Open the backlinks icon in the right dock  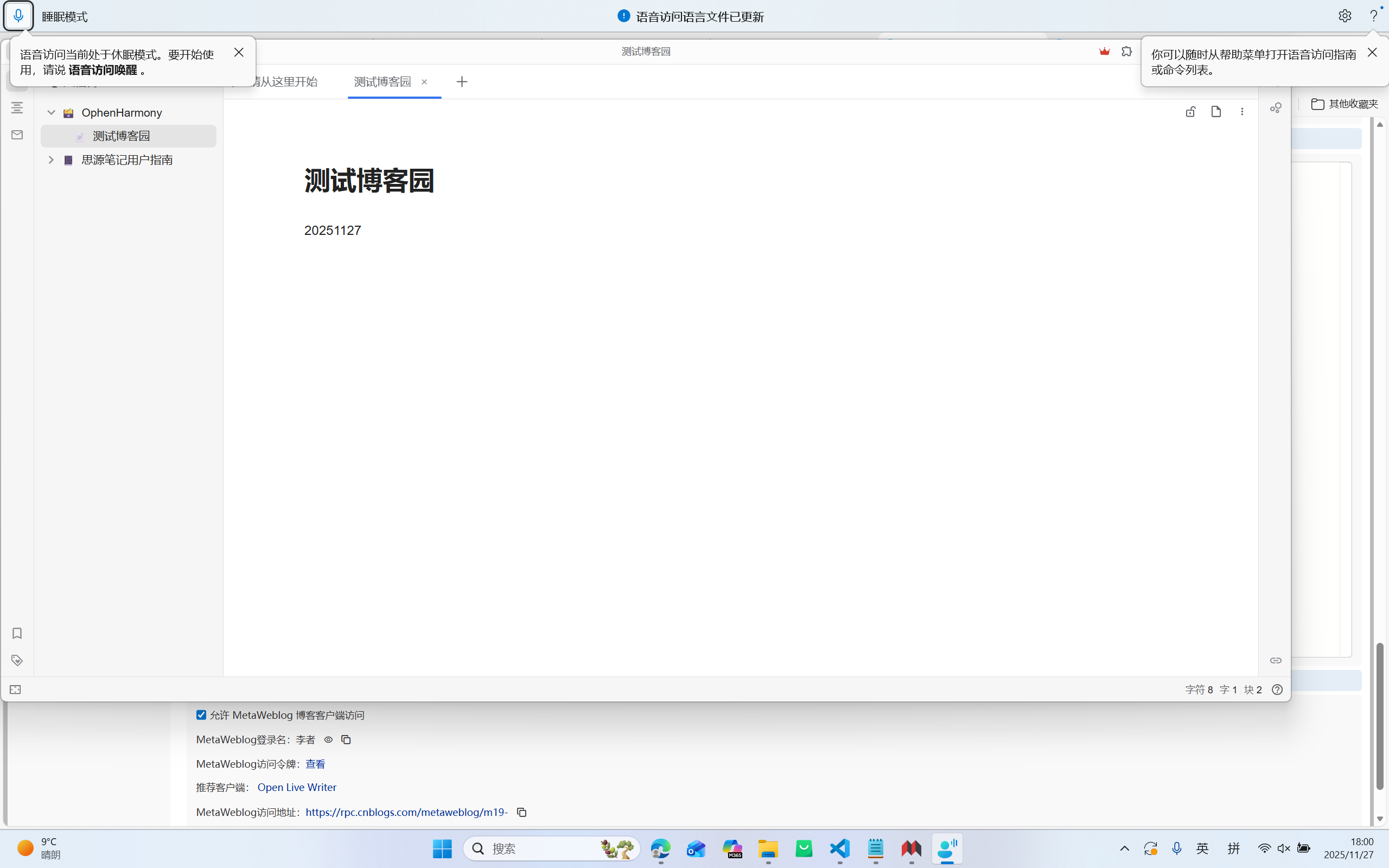tap(1276, 660)
